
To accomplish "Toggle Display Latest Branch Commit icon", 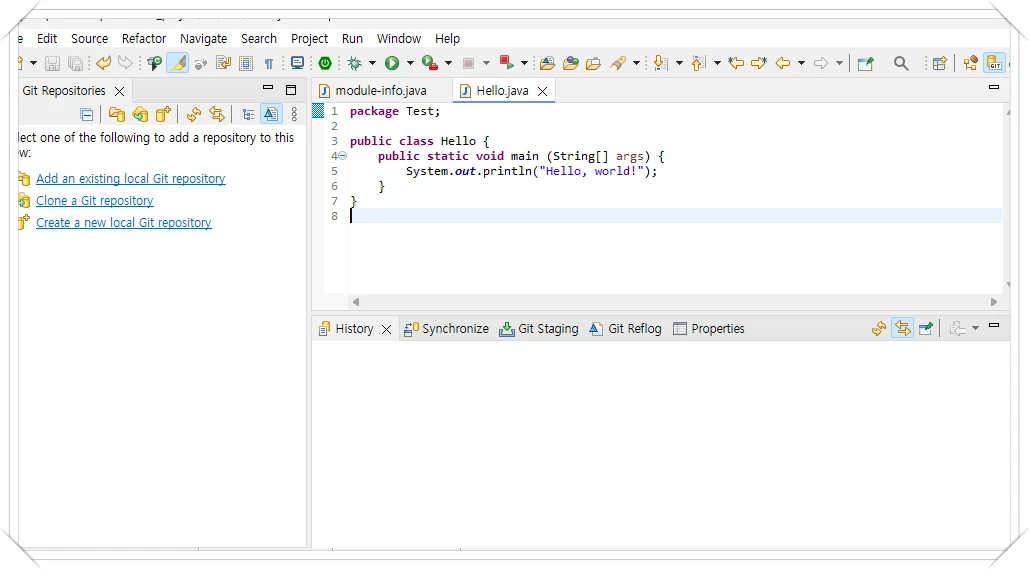I will point(270,115).
